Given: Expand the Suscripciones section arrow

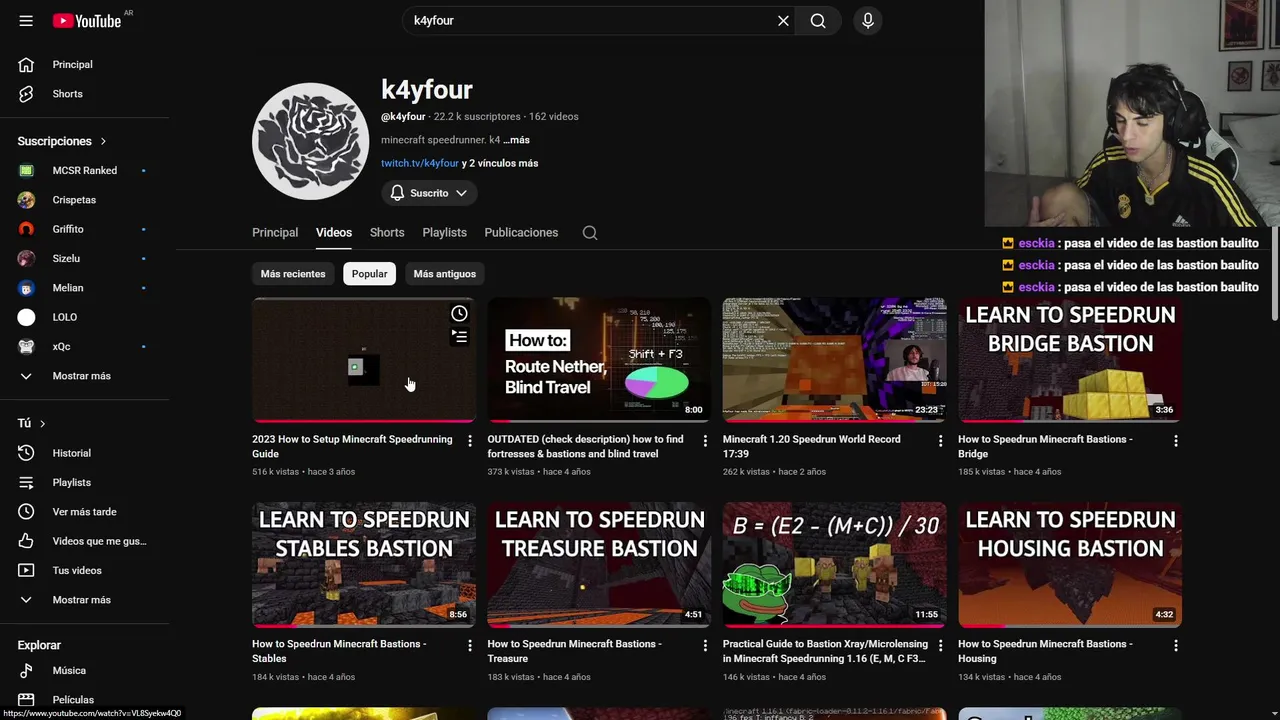Looking at the screenshot, I should (x=102, y=141).
